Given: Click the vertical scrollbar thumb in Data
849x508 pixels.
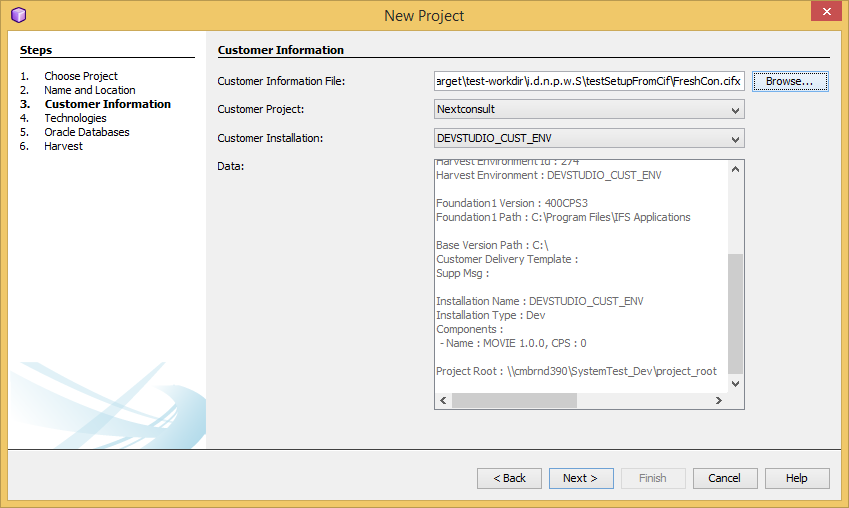Looking at the screenshot, I should pyautogui.click(x=736, y=312).
